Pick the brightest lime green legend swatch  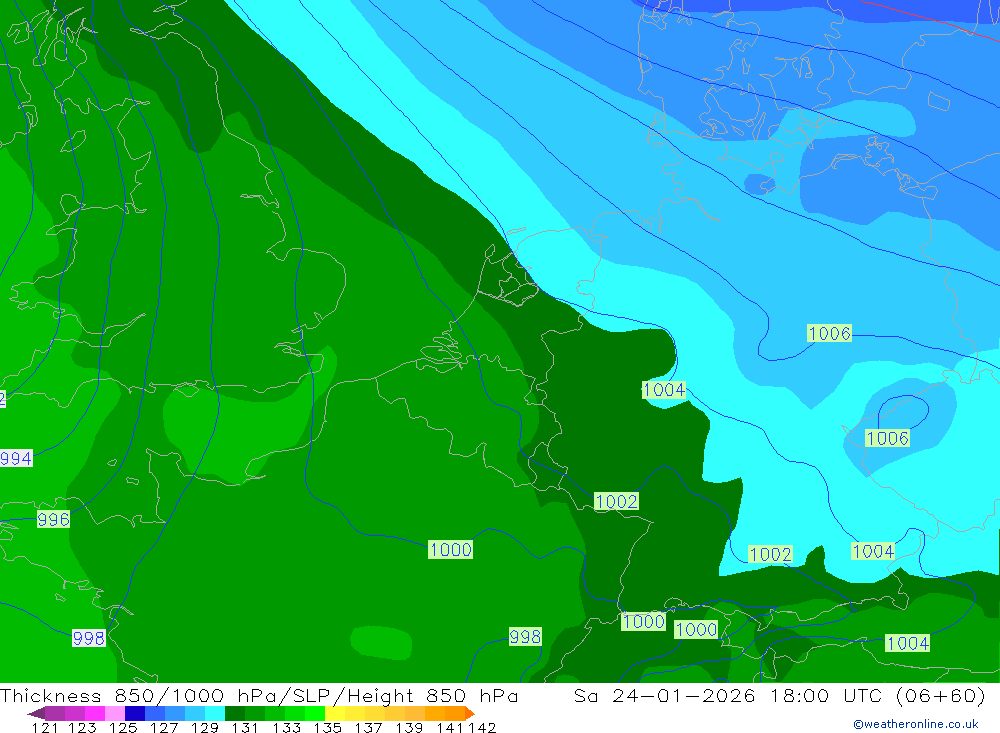pos(315,713)
